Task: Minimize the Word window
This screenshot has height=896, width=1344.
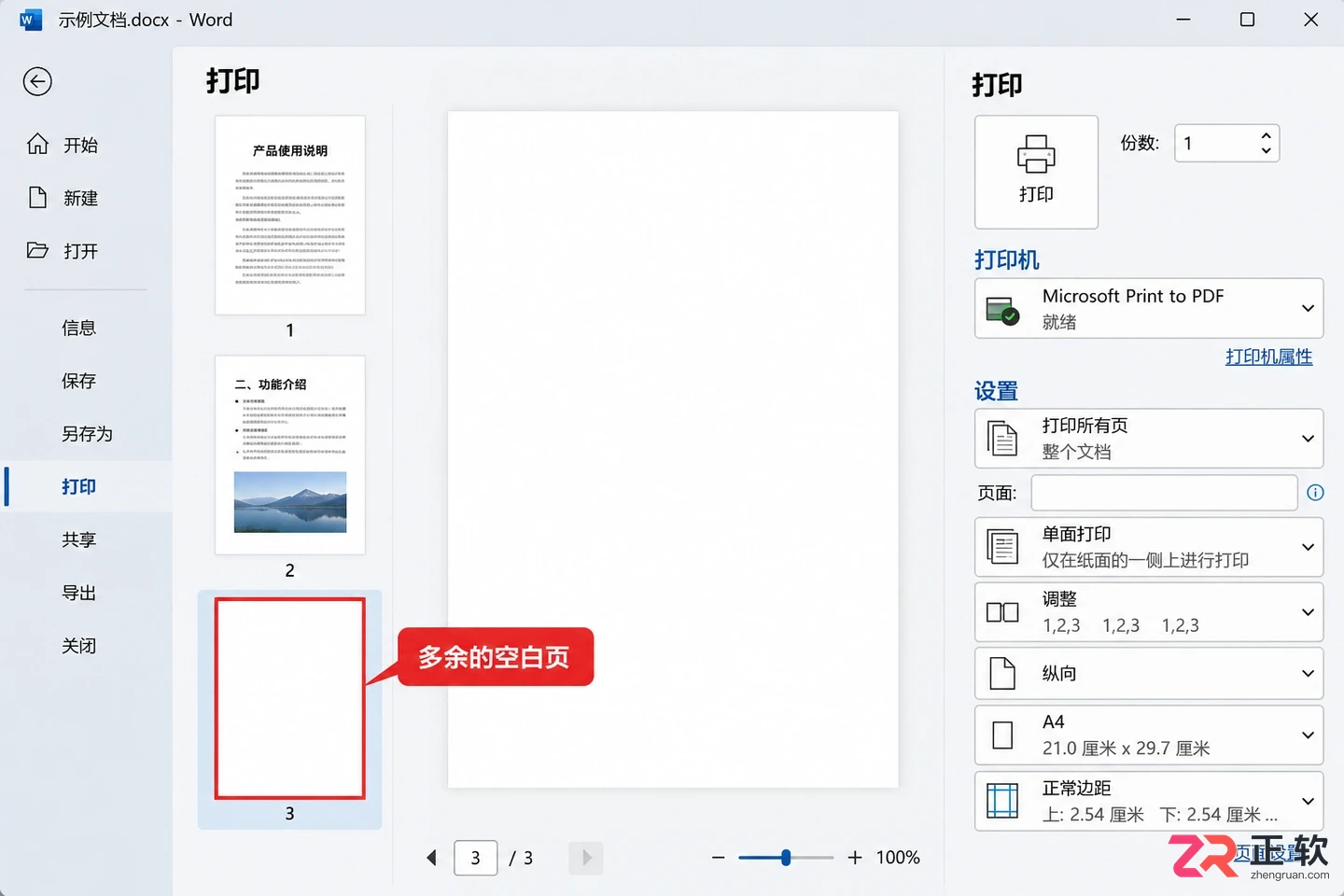Action: pos(1183,20)
